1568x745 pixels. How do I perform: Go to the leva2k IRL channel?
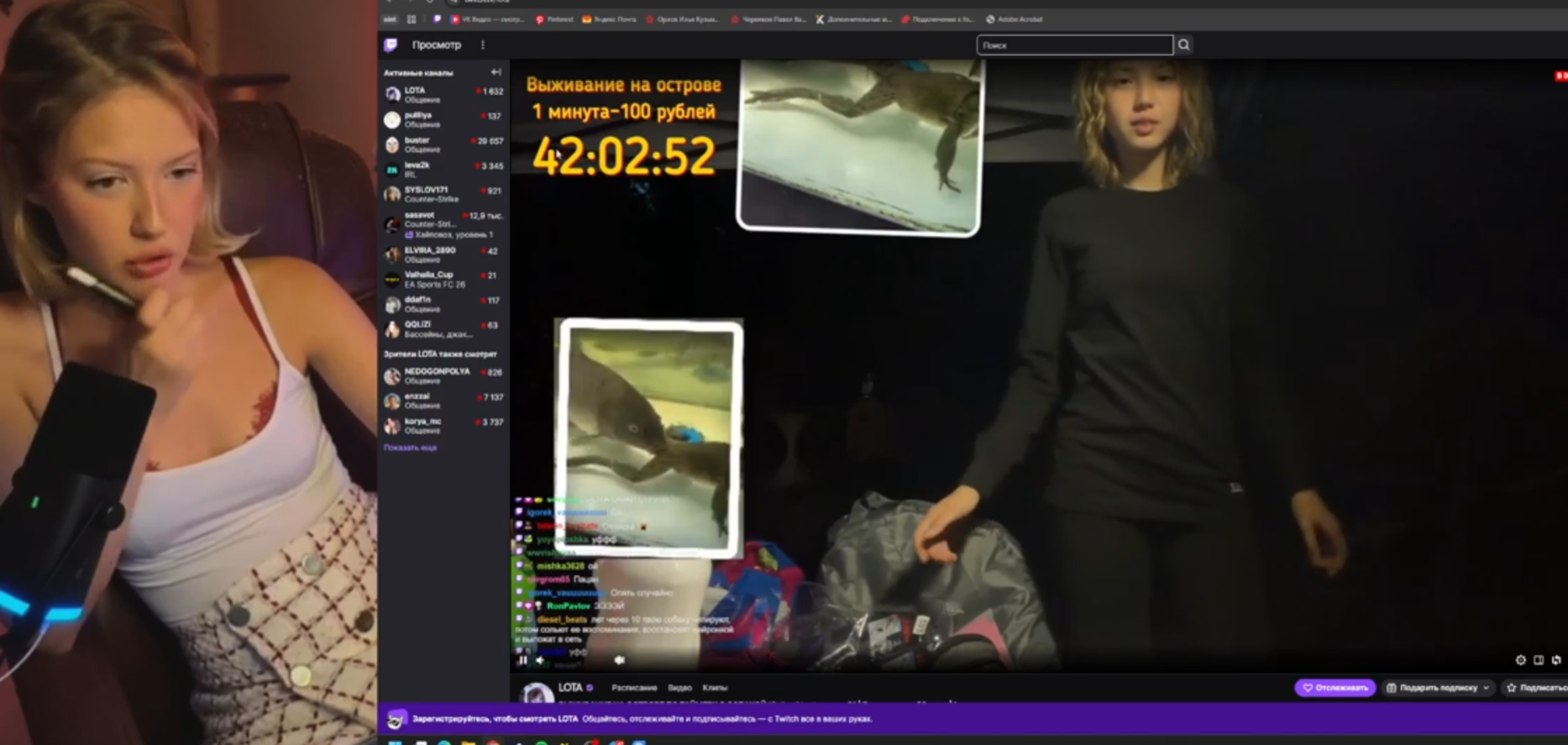pyautogui.click(x=443, y=170)
